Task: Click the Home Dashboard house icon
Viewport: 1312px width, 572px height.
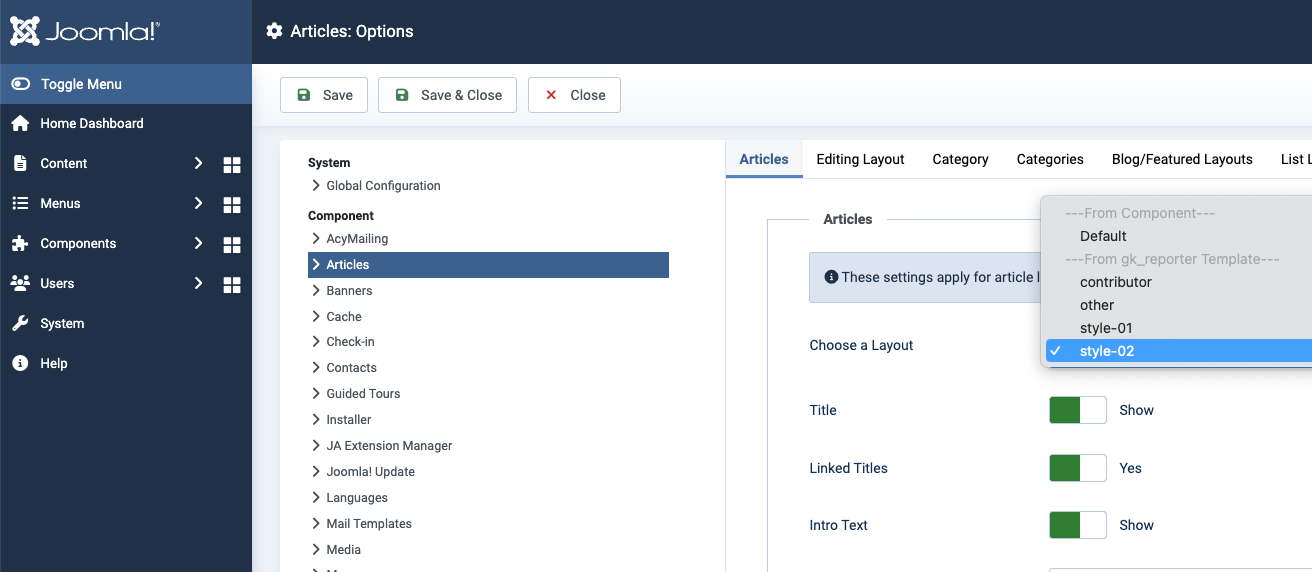Action: [x=20, y=123]
